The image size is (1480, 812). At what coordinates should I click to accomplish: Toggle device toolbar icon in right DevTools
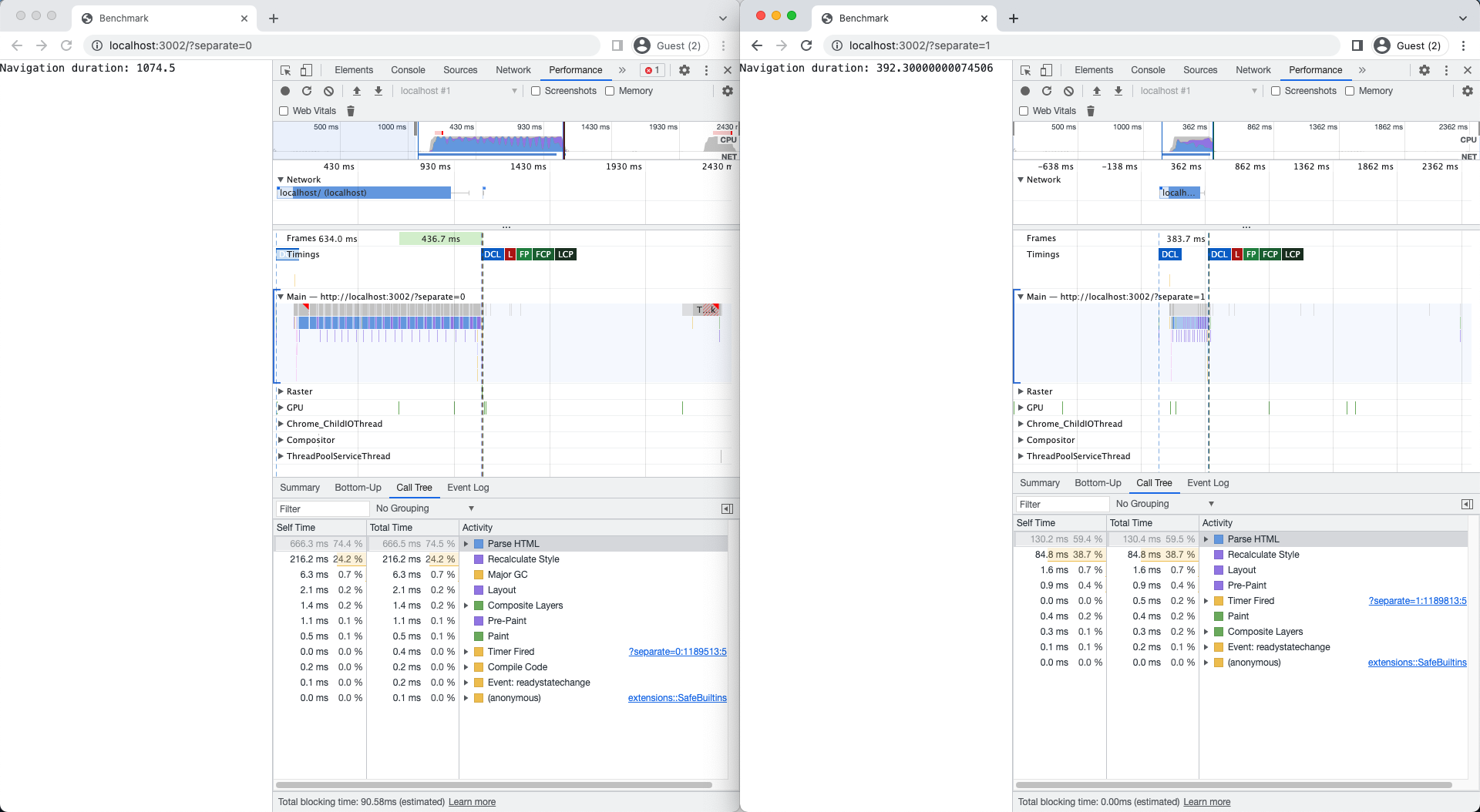tap(1046, 70)
